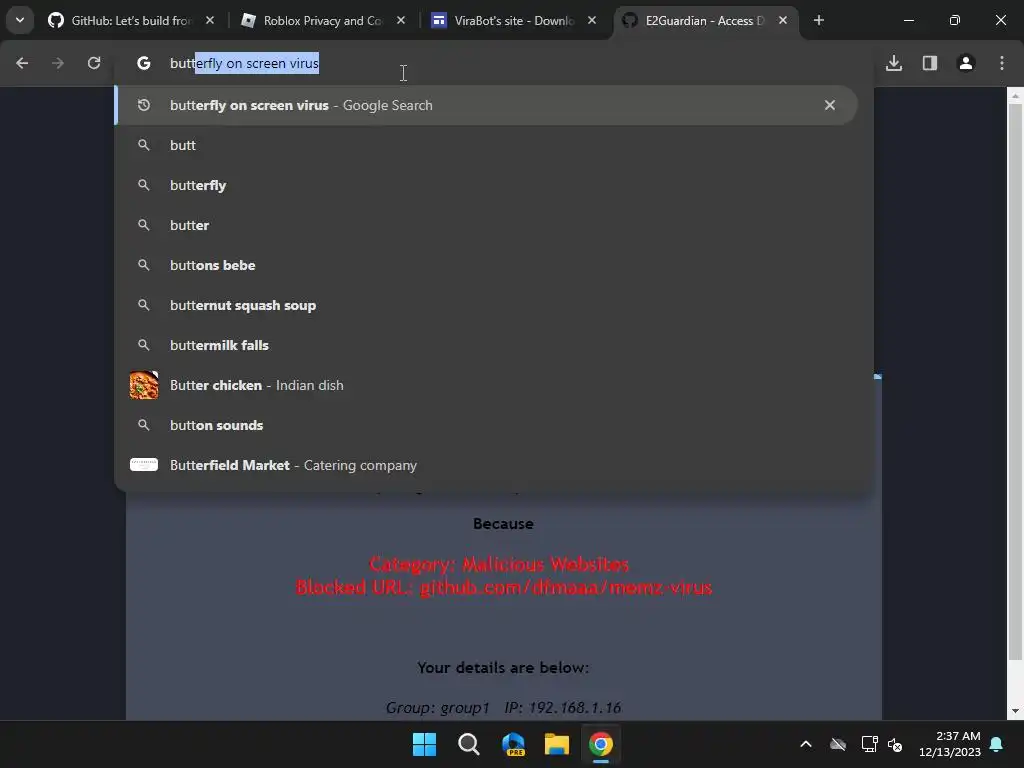The image size is (1024, 768).
Task: Open the Windows Start menu
Action: tap(424, 744)
